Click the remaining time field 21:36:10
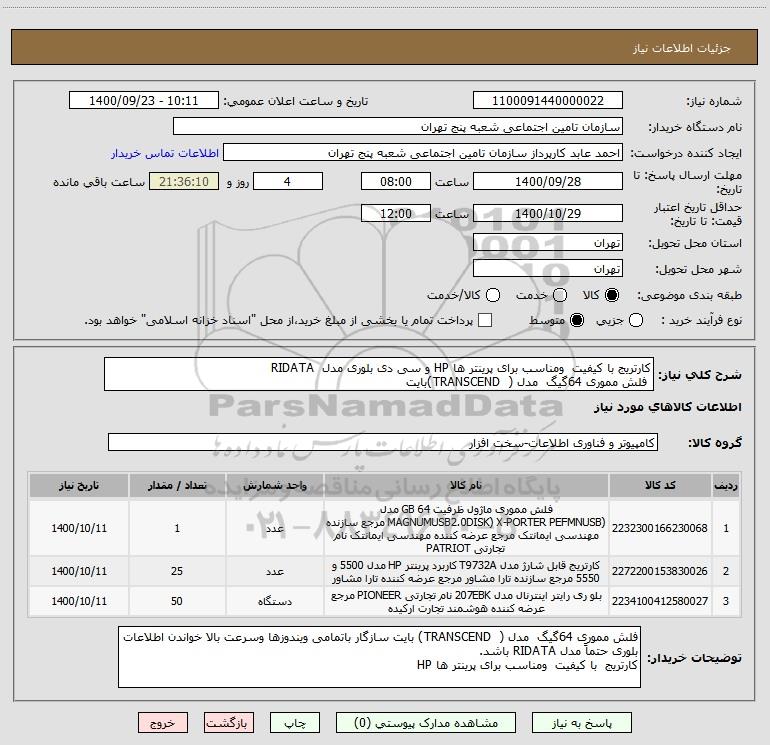Viewport: 770px width, 745px height. (184, 181)
